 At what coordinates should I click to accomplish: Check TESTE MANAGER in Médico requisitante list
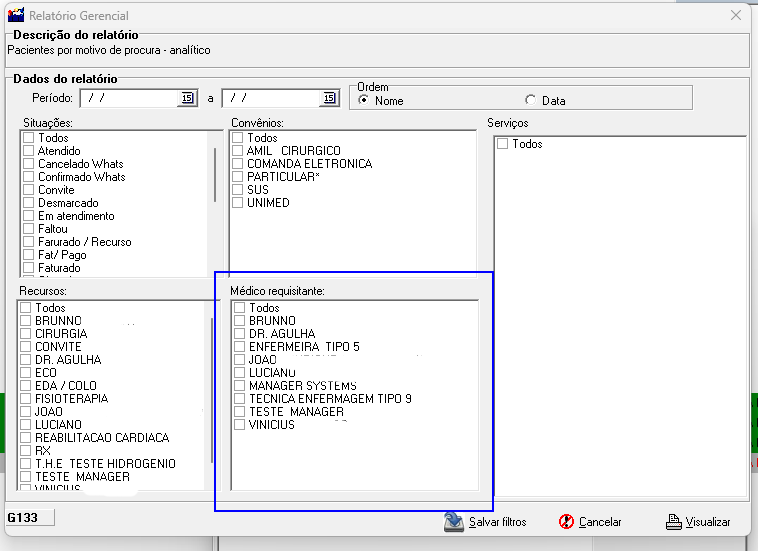point(239,412)
